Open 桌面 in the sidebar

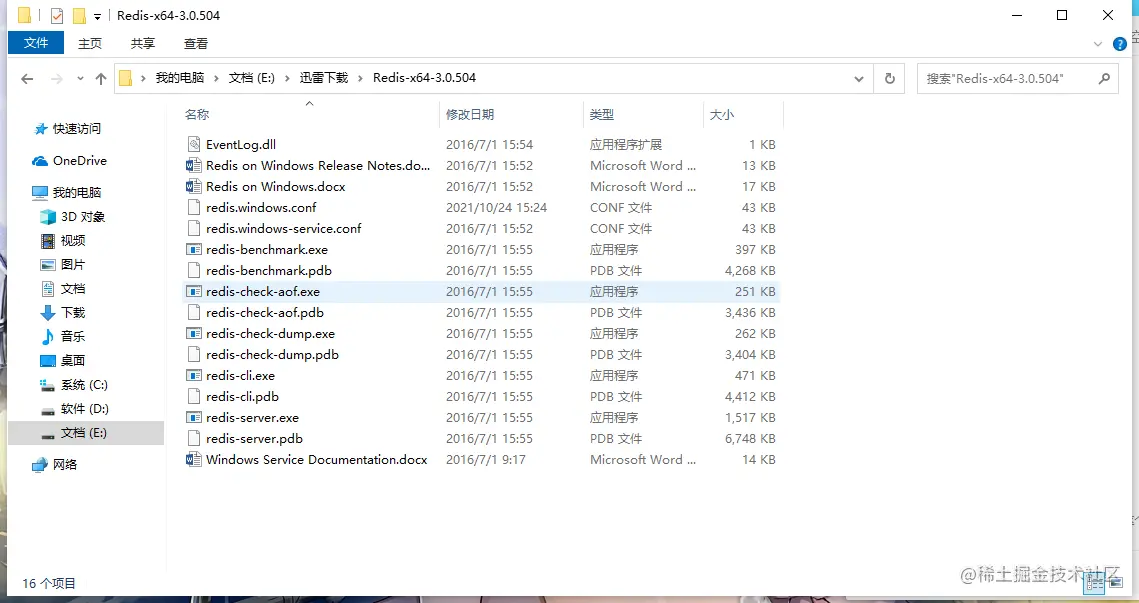63,360
